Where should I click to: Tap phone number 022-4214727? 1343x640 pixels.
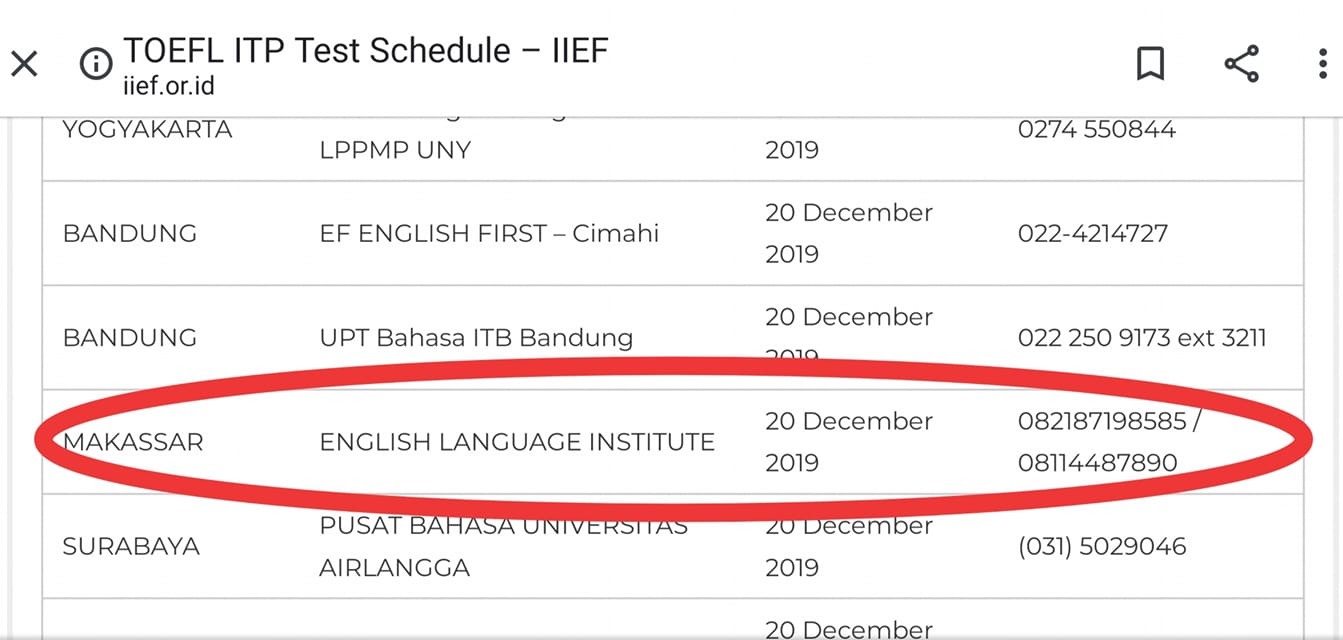click(1093, 233)
